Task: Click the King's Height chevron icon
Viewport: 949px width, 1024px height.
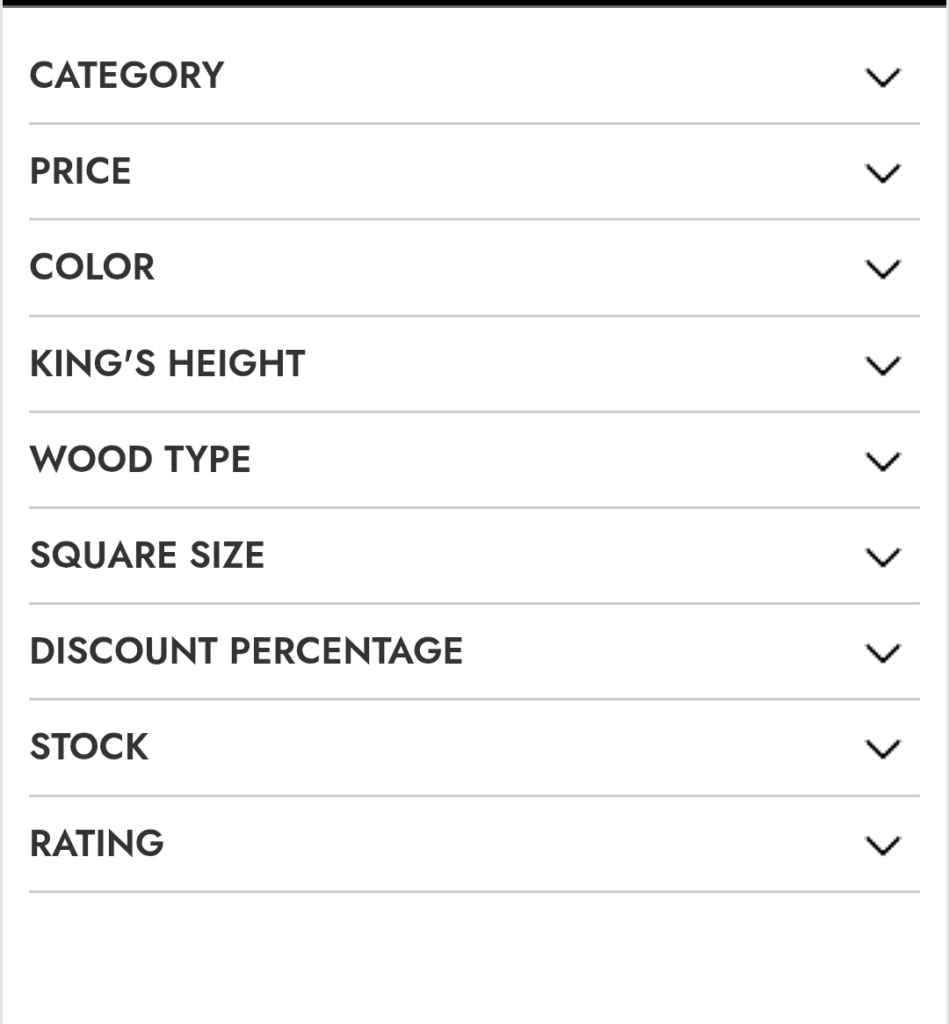Action: [882, 365]
